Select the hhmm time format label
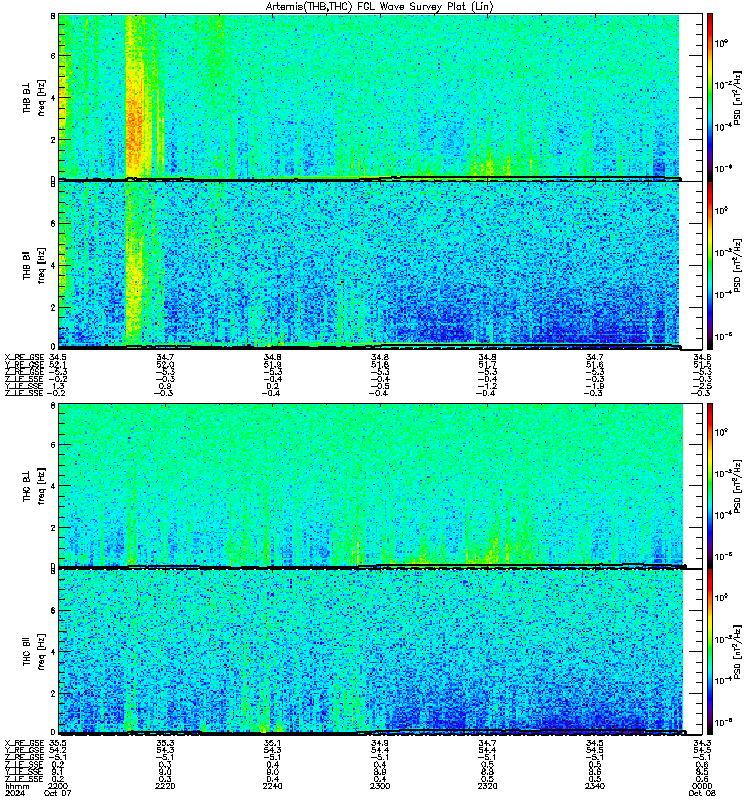Image resolution: width=750 pixels, height=800 pixels. 17,786
